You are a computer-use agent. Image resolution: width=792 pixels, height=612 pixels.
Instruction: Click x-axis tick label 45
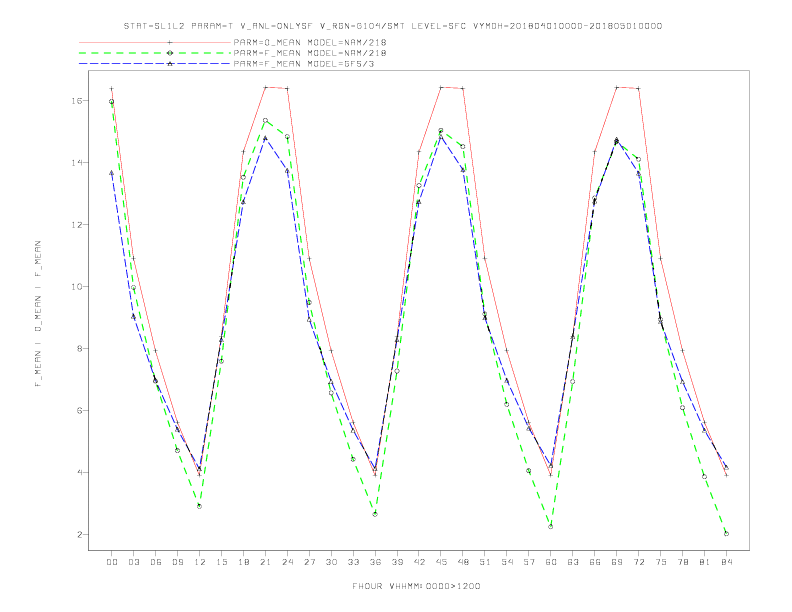pyautogui.click(x=441, y=562)
